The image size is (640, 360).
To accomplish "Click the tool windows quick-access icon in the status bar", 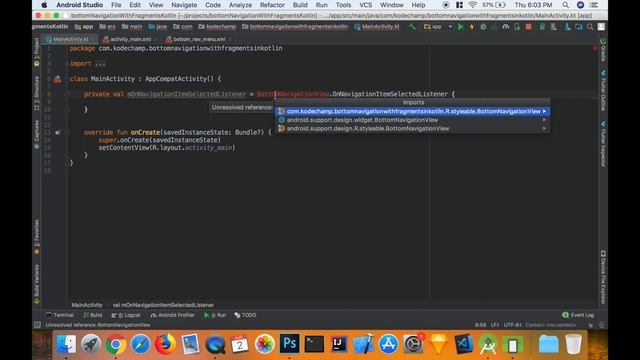I will click(x=38, y=325).
